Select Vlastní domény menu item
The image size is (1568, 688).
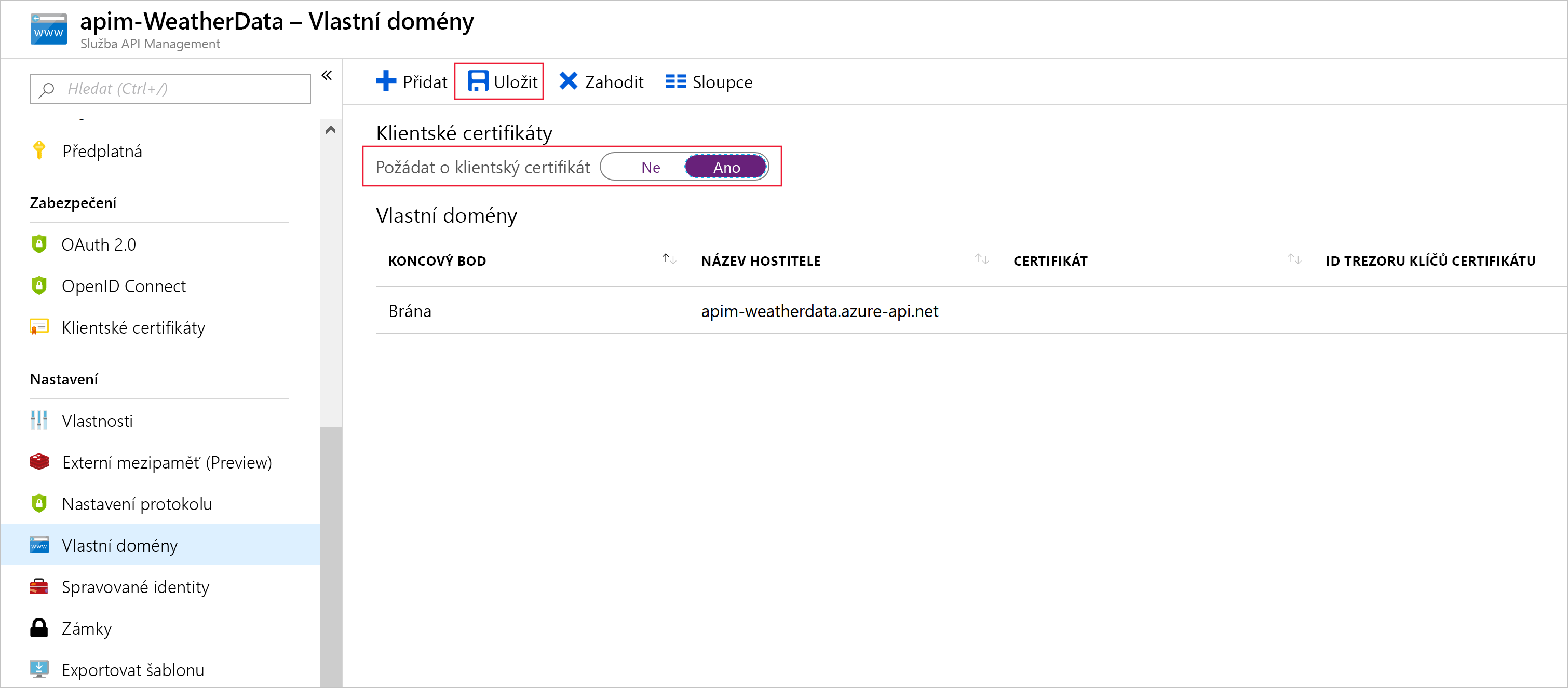[x=159, y=545]
